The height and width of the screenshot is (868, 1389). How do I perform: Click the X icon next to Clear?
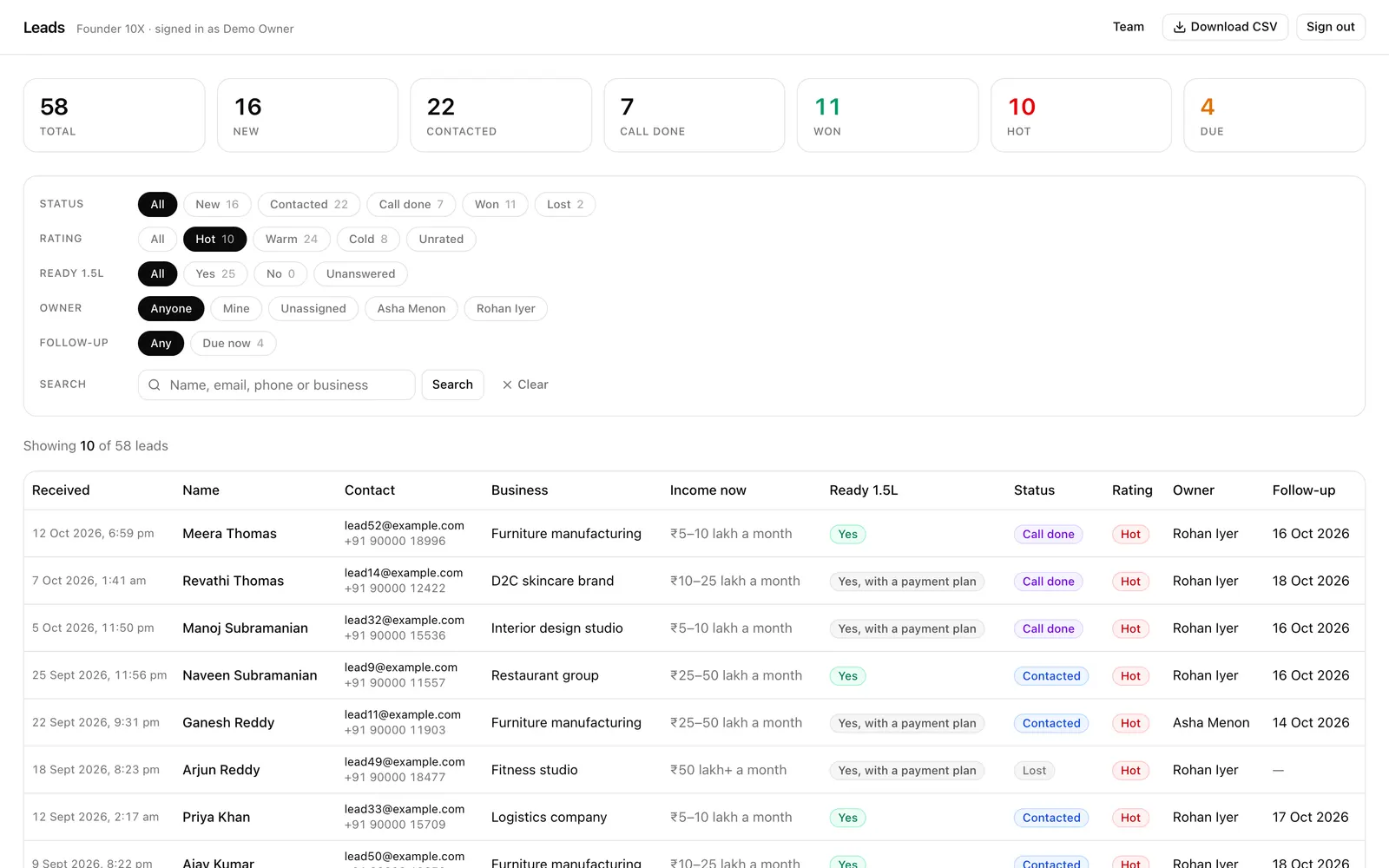(507, 385)
